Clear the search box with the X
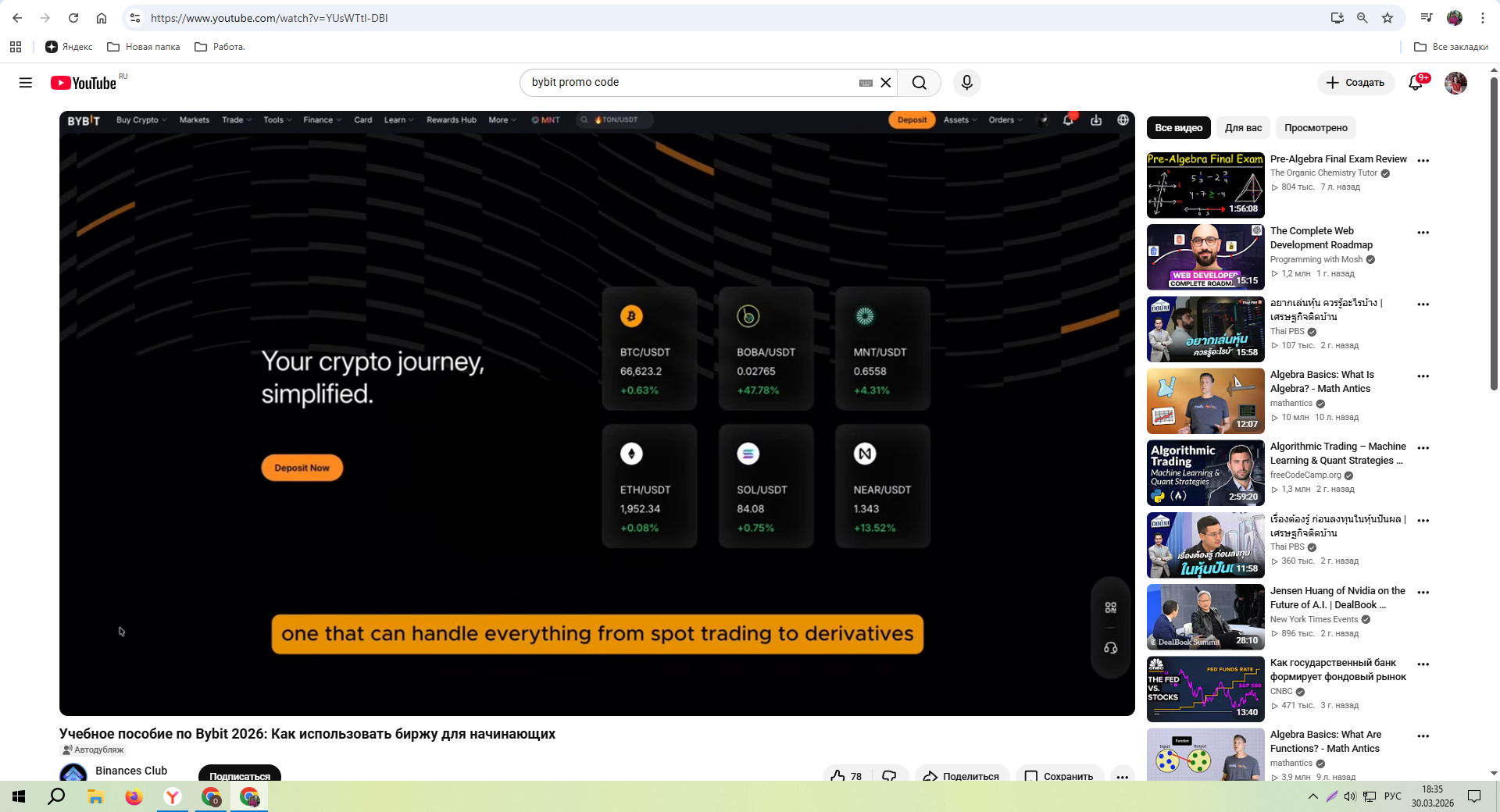1500x812 pixels. [x=886, y=83]
